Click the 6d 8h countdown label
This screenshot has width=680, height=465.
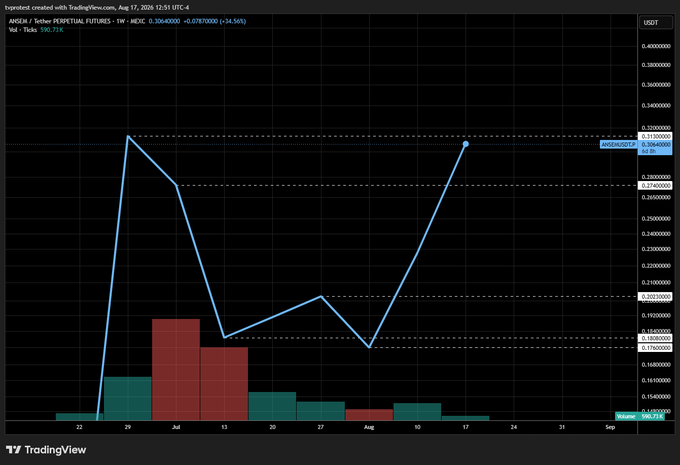tap(649, 151)
